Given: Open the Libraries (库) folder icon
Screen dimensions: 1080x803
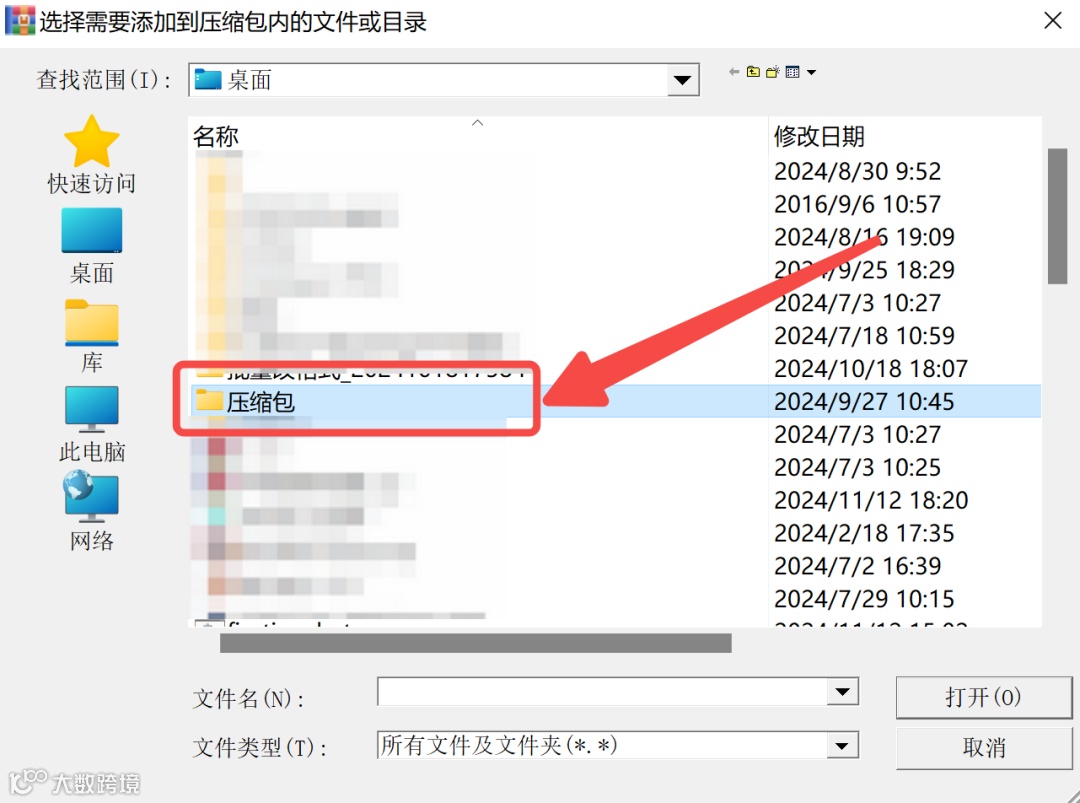Looking at the screenshot, I should coord(92,322).
